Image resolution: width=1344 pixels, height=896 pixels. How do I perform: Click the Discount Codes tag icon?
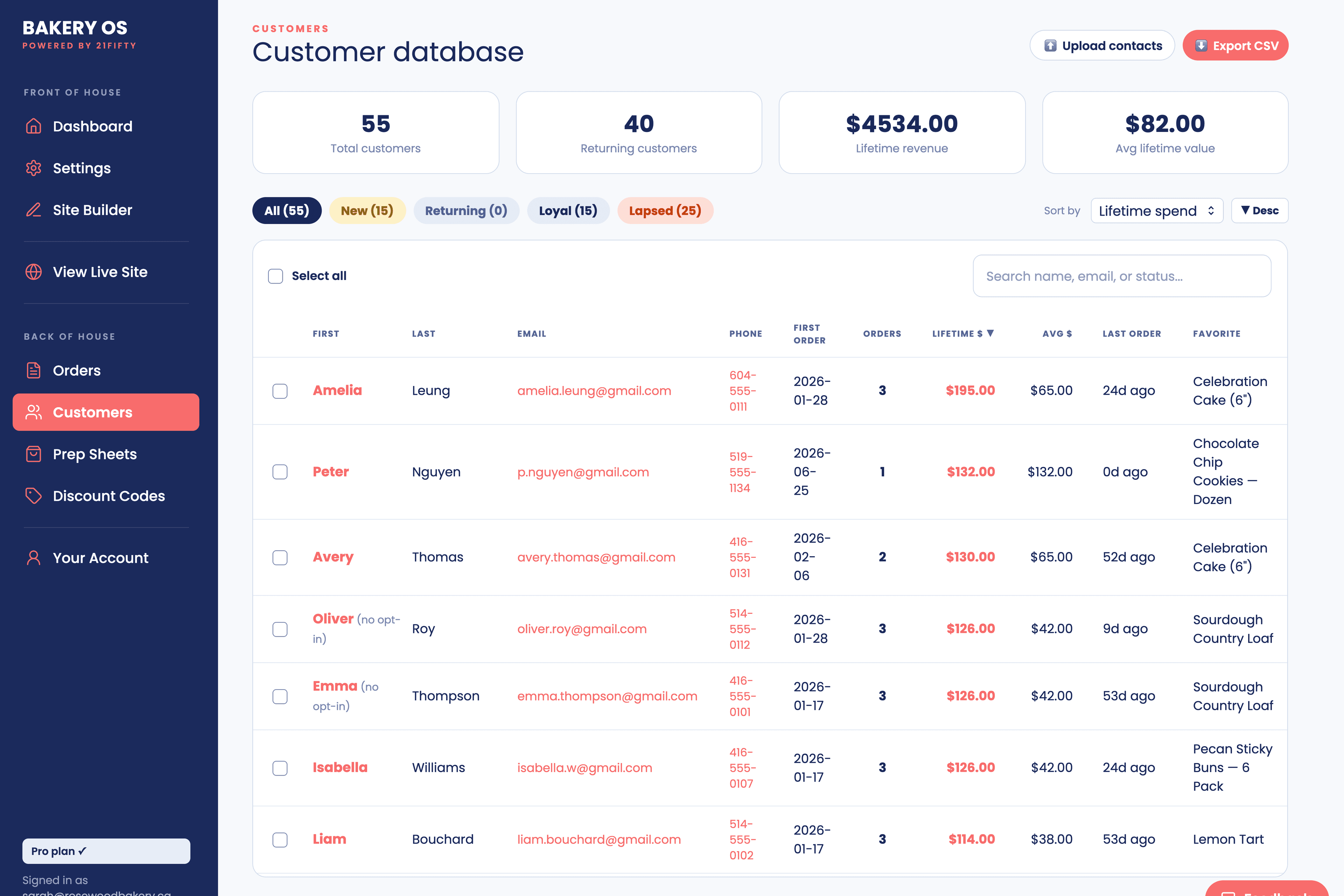pyautogui.click(x=34, y=496)
